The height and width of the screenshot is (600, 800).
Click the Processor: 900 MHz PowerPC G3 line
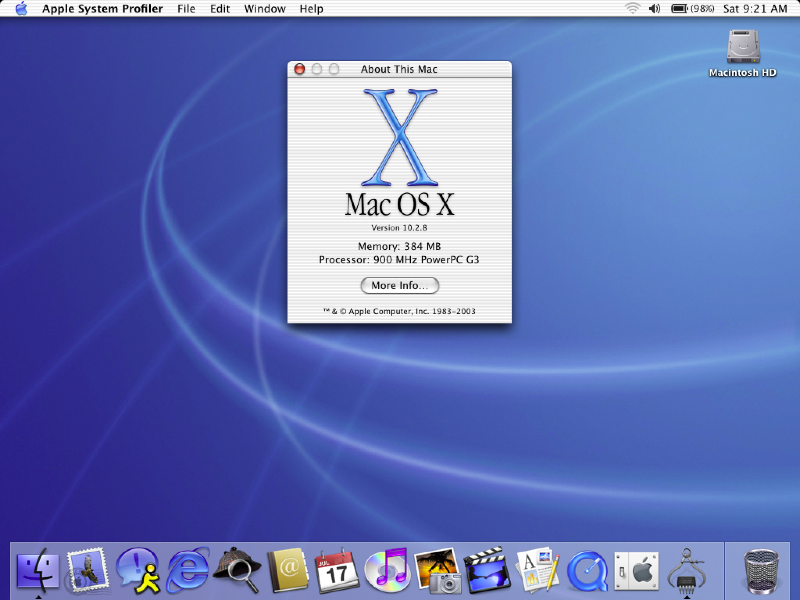point(399,260)
